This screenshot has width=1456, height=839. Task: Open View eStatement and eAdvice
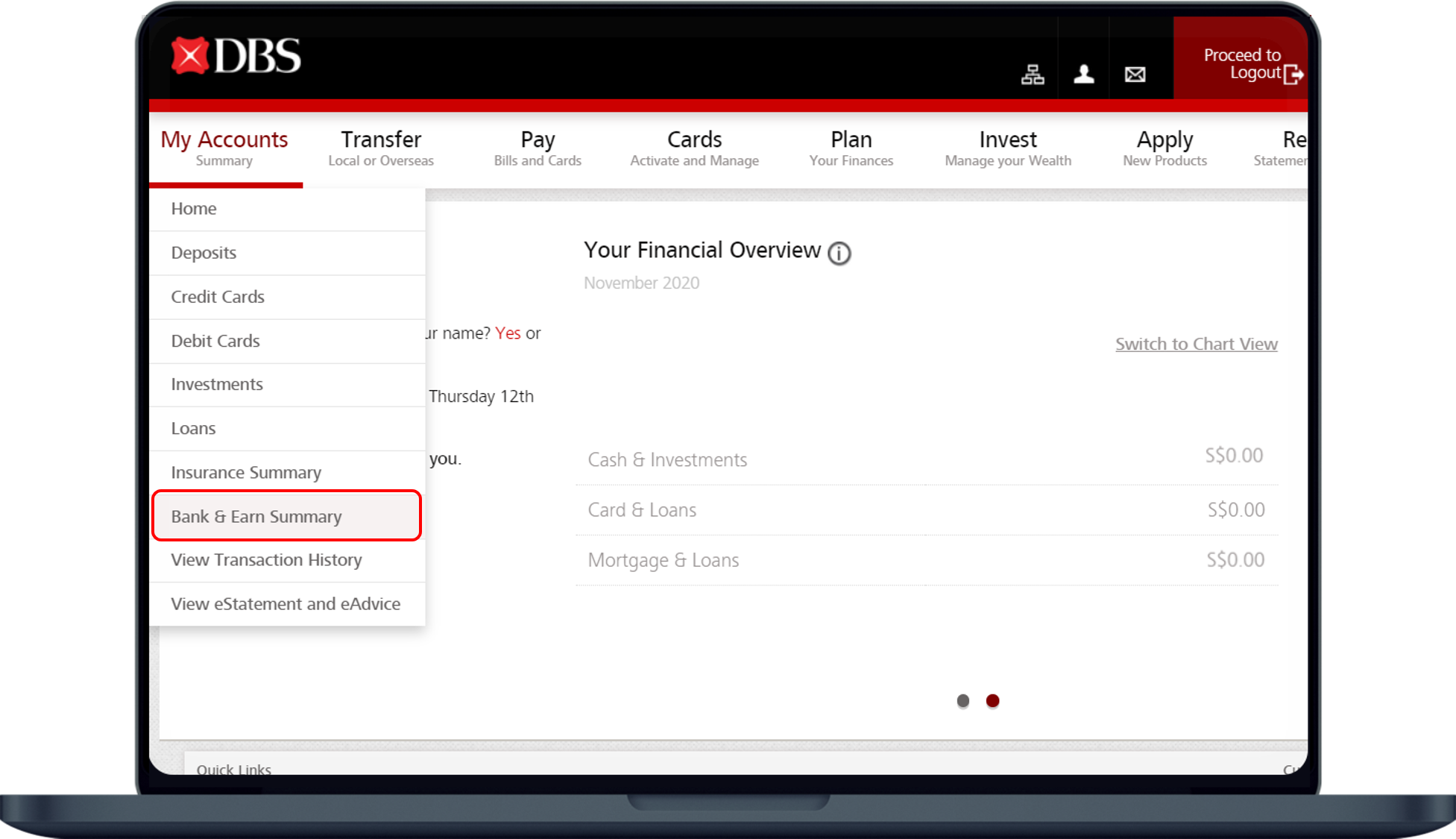tap(286, 604)
